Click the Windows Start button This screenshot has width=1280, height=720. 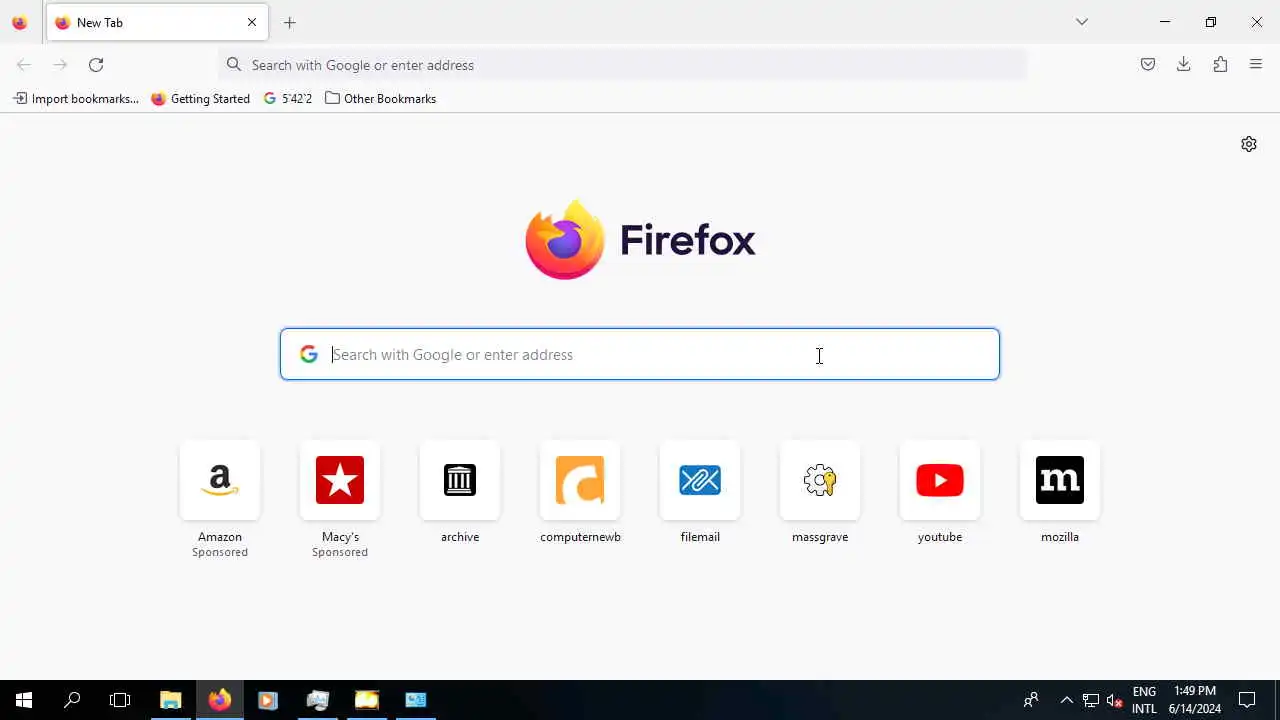(24, 700)
